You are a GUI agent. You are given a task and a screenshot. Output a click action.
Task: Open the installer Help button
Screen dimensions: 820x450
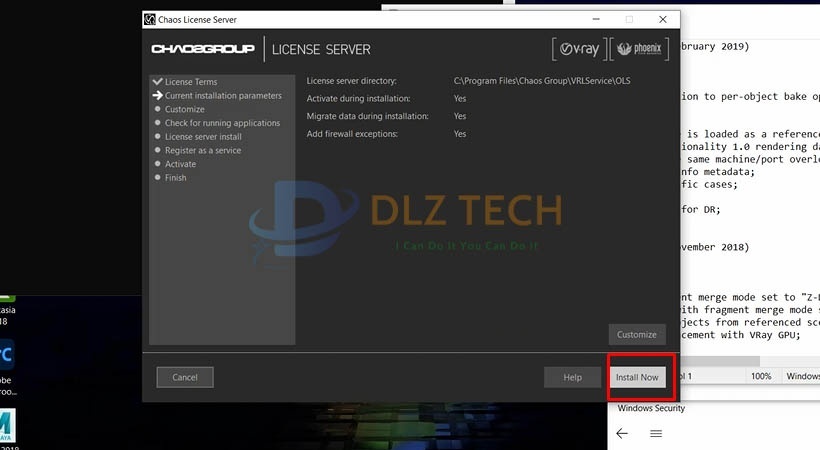pos(572,377)
